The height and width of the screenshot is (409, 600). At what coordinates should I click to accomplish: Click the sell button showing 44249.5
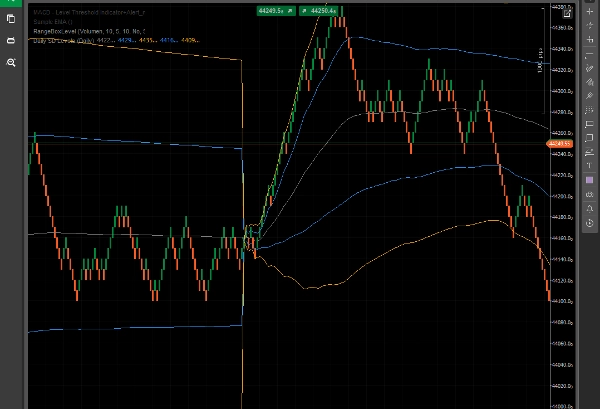coord(276,11)
